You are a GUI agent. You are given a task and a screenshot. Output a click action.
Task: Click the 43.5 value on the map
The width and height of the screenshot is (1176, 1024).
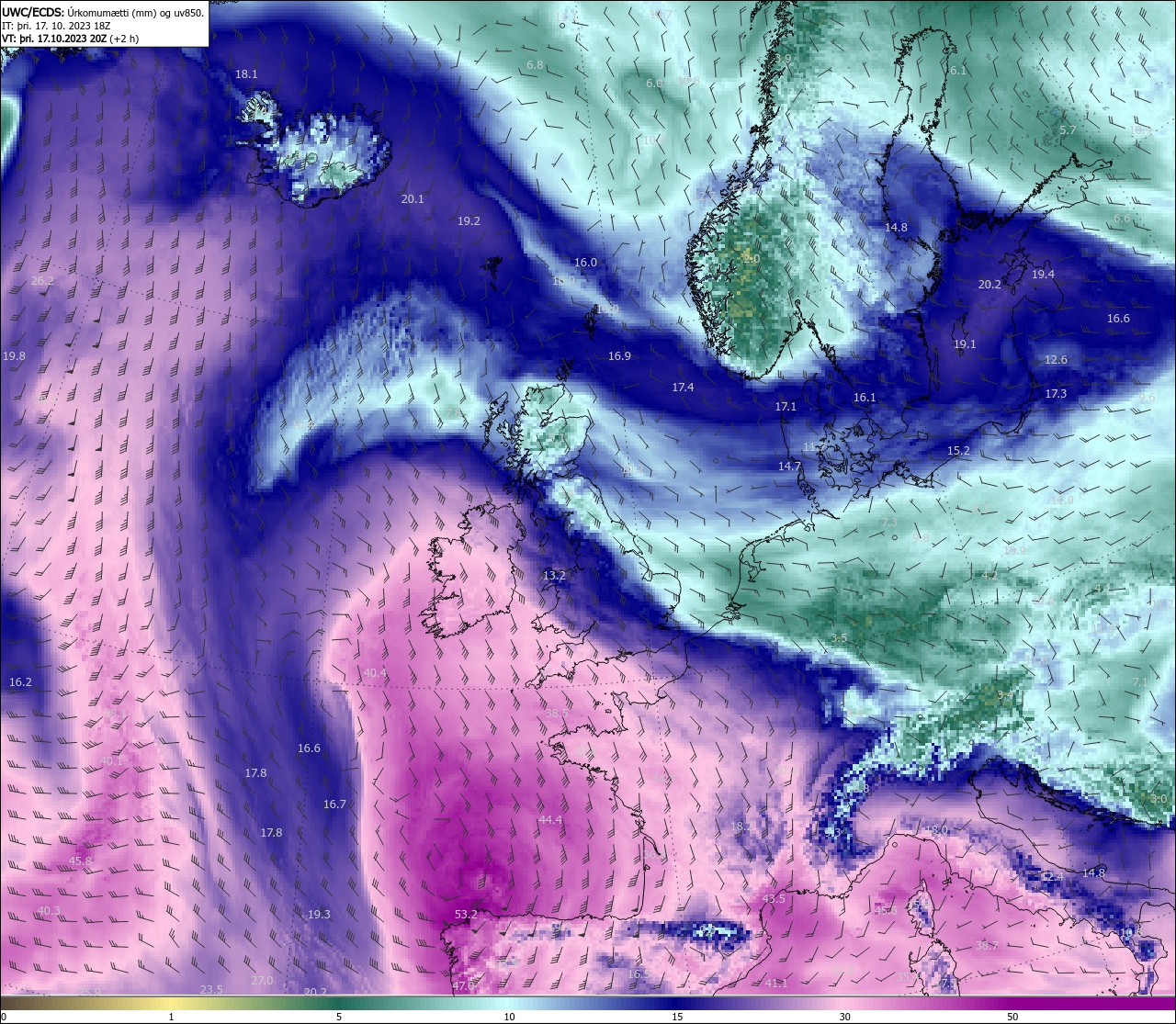pos(774,899)
